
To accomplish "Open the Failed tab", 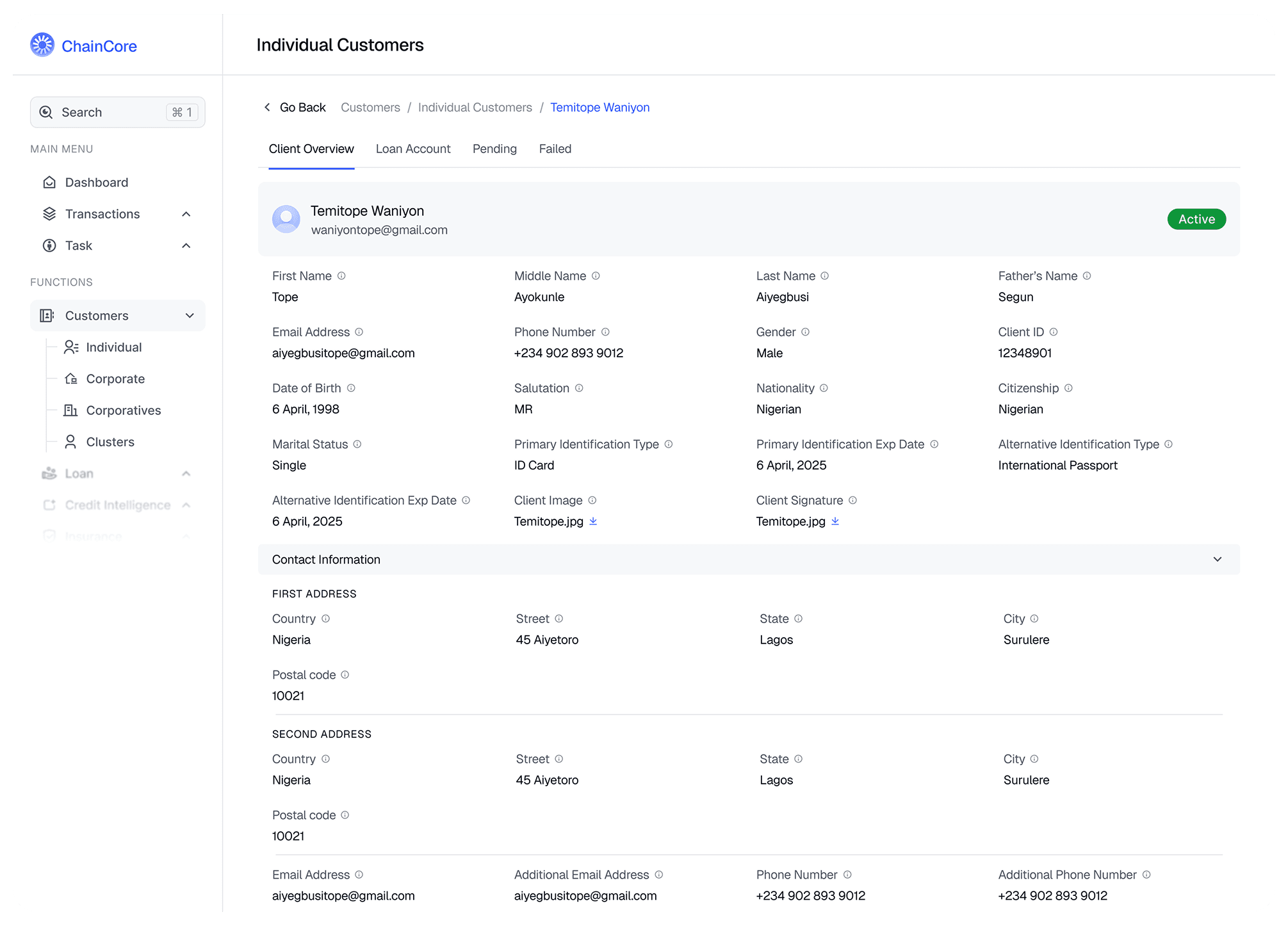I will (555, 149).
